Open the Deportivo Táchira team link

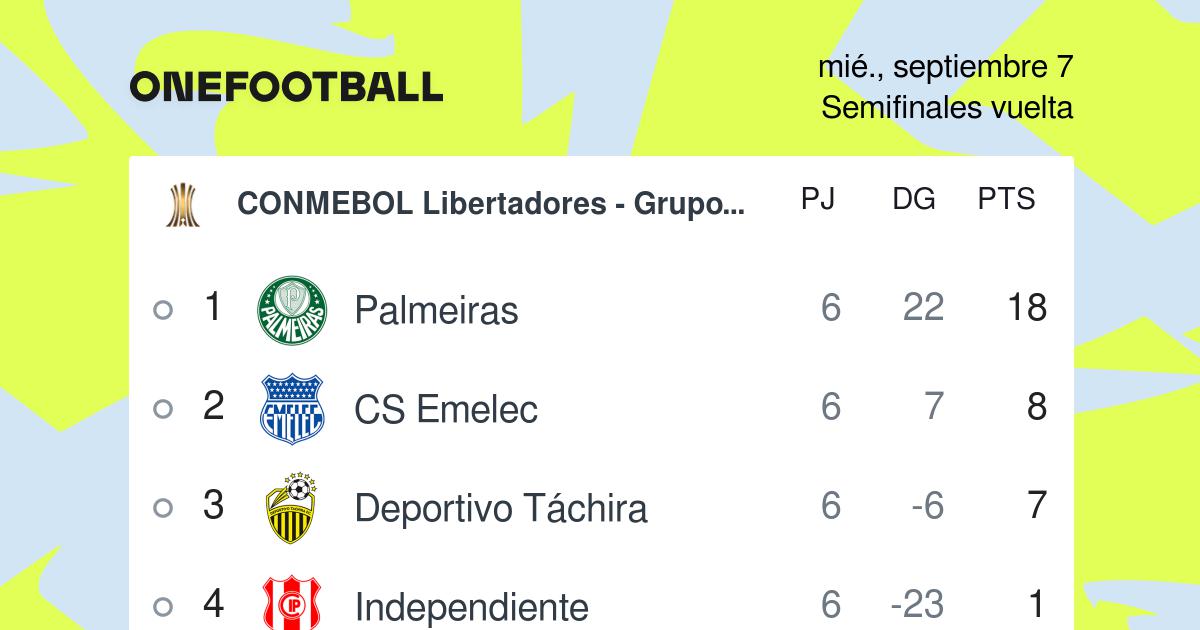[501, 508]
